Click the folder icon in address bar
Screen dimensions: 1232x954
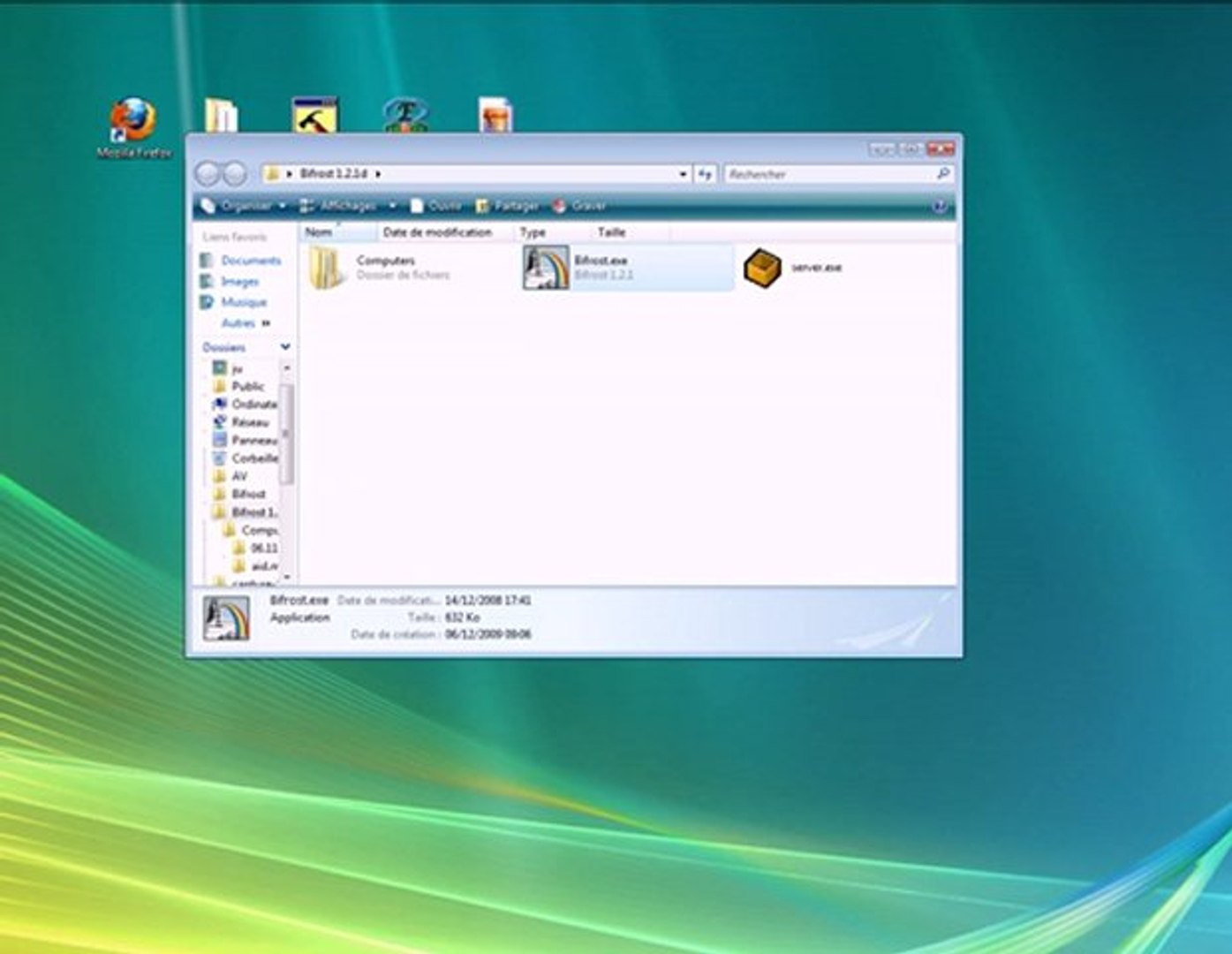tap(273, 174)
